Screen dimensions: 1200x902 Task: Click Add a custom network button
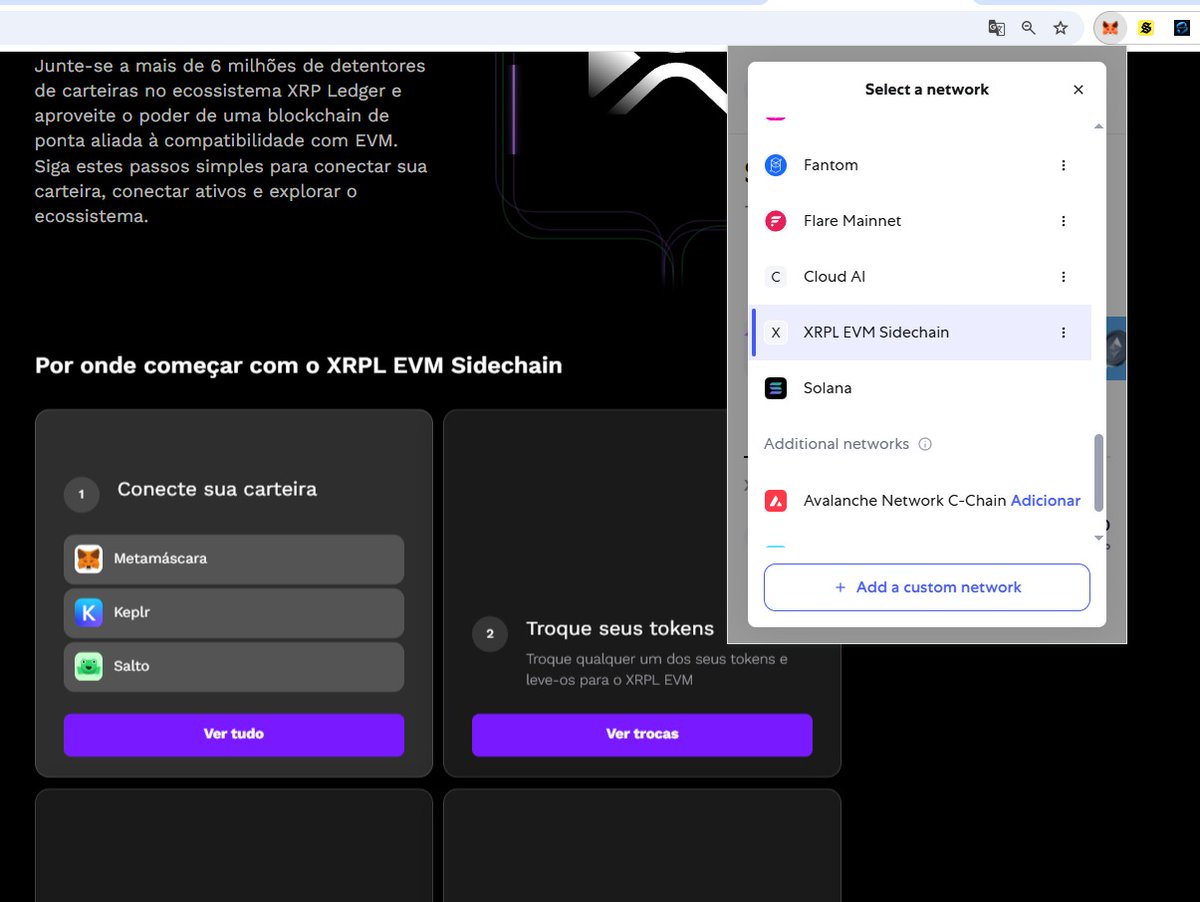tap(927, 588)
